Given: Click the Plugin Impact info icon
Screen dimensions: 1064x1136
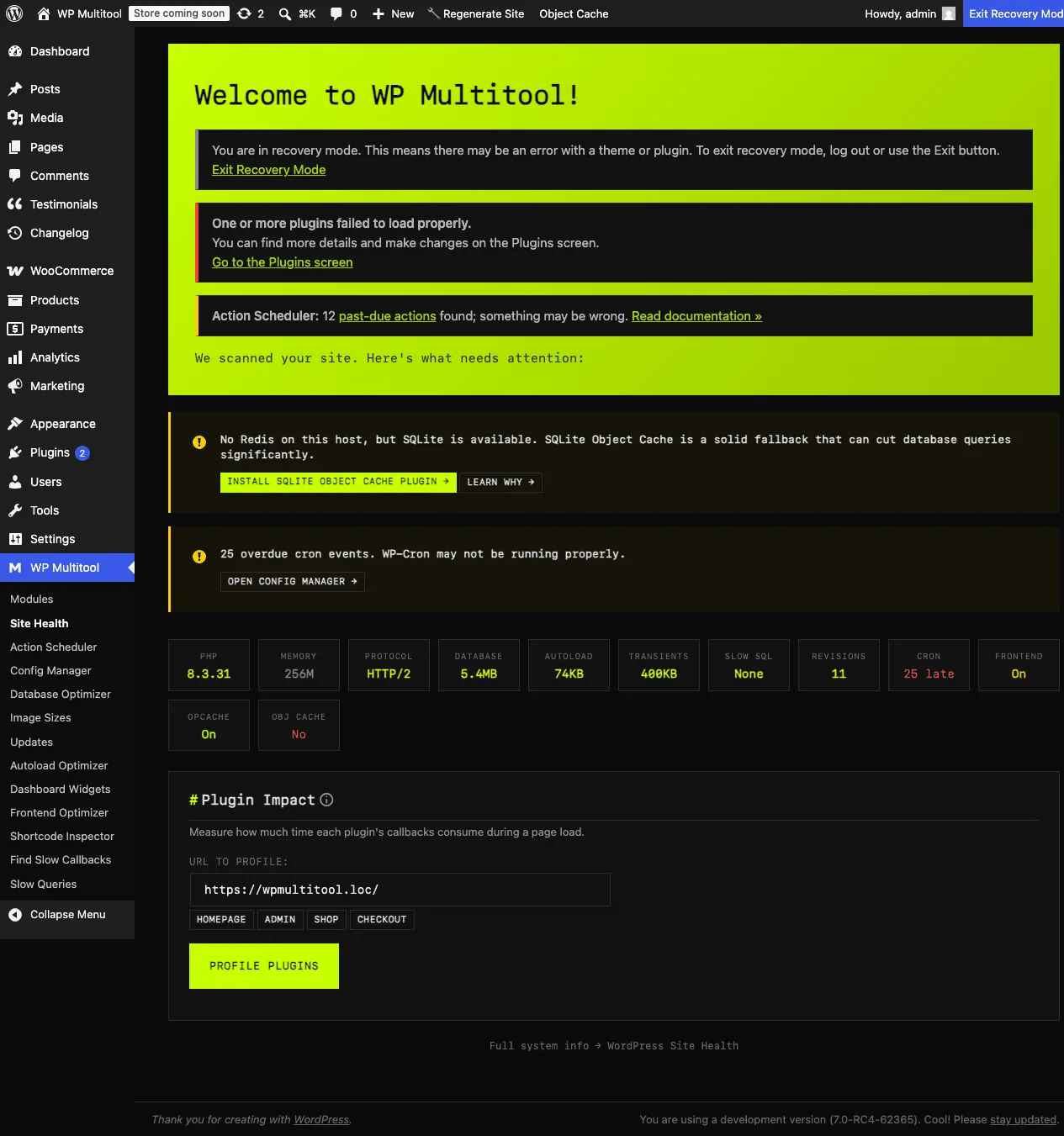Looking at the screenshot, I should 327,800.
